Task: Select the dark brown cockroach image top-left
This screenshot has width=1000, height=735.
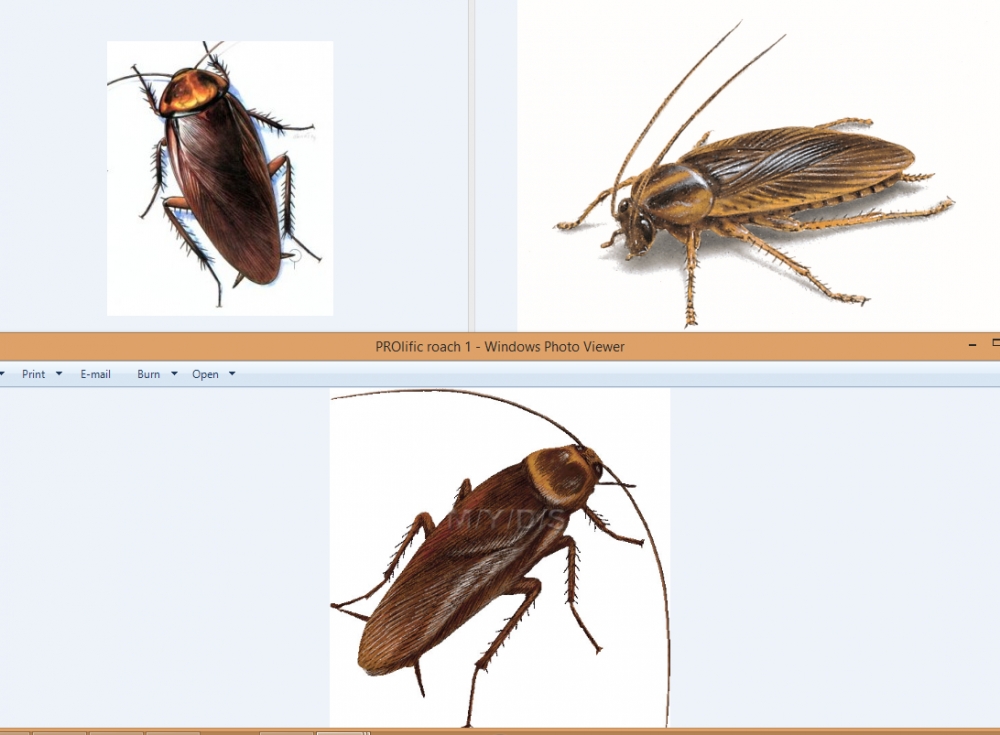Action: [x=220, y=178]
